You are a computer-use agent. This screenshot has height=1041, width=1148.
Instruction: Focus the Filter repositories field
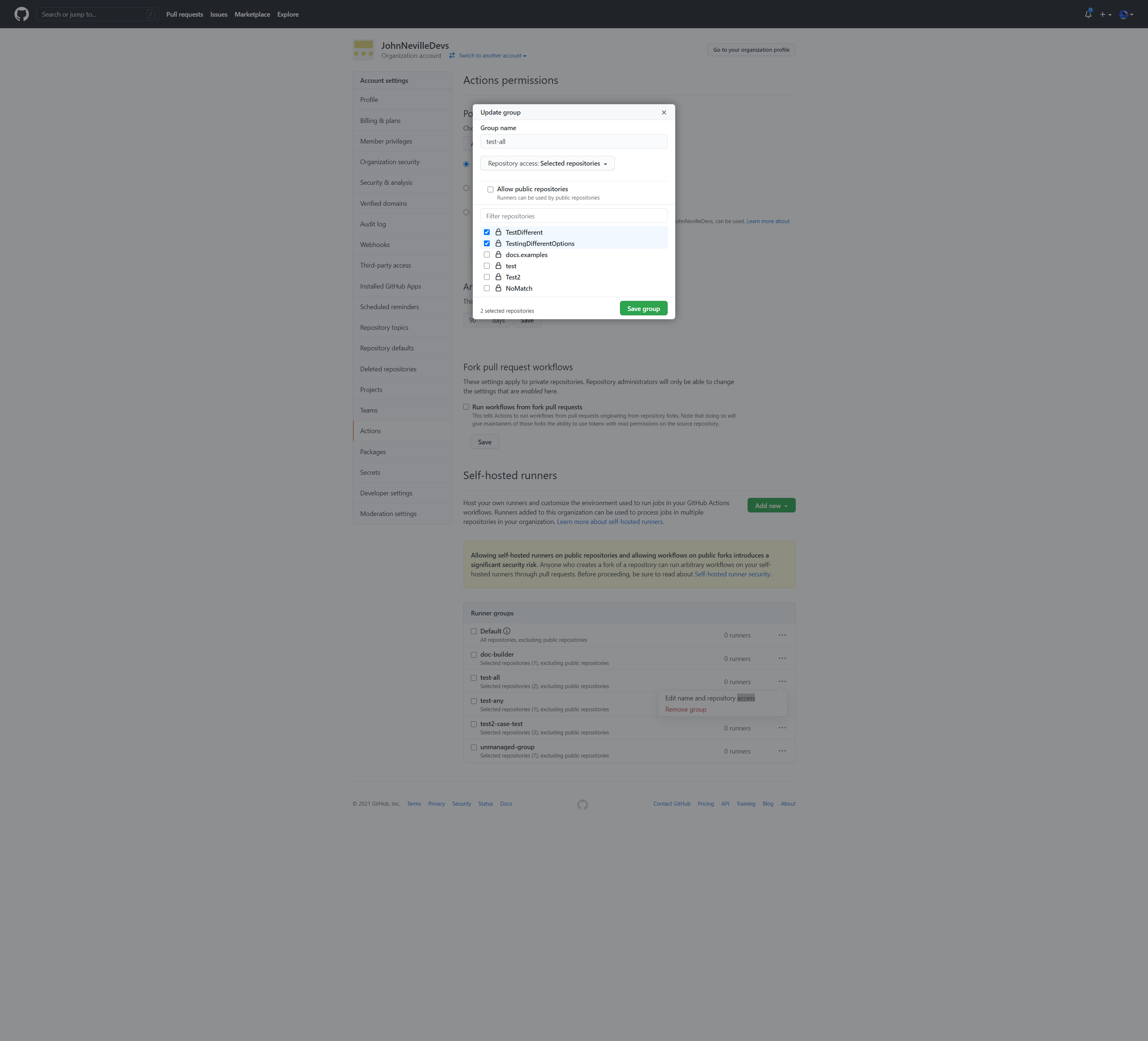573,216
